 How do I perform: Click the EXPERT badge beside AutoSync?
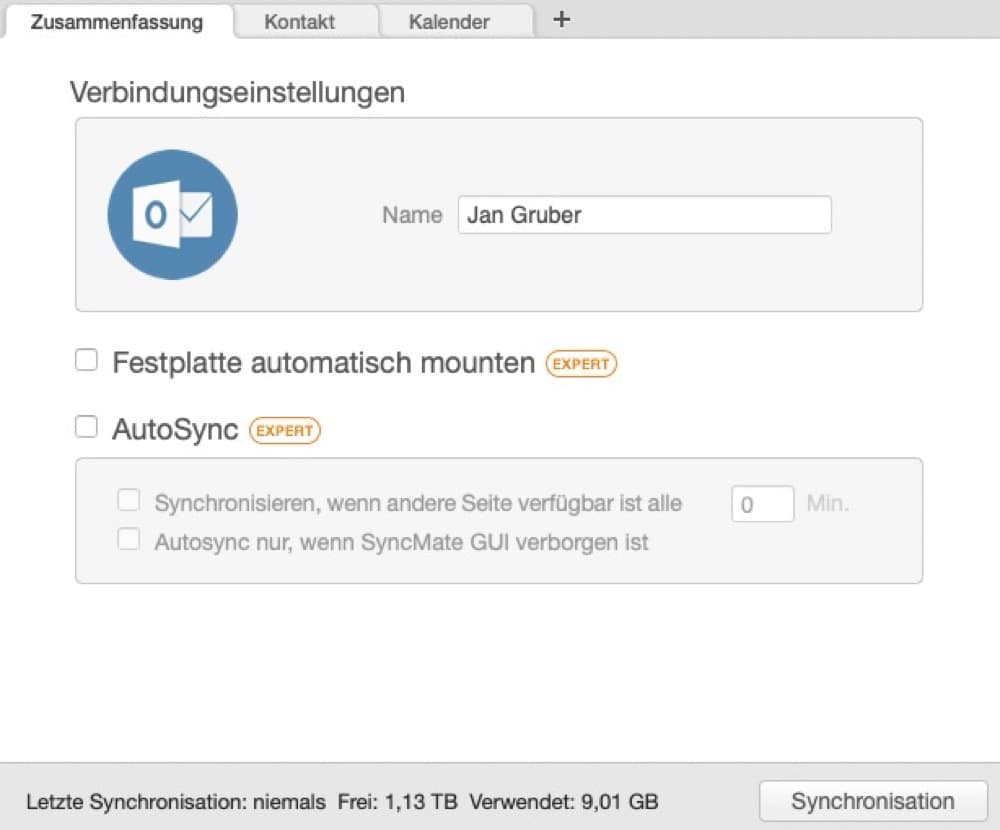tap(284, 431)
